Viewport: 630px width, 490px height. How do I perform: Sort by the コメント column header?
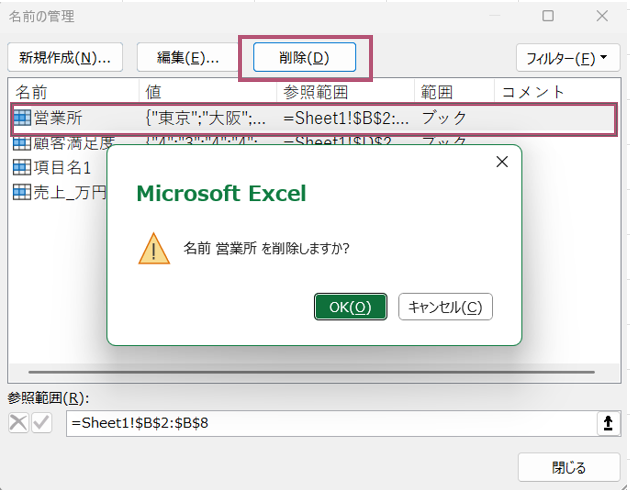coord(557,92)
